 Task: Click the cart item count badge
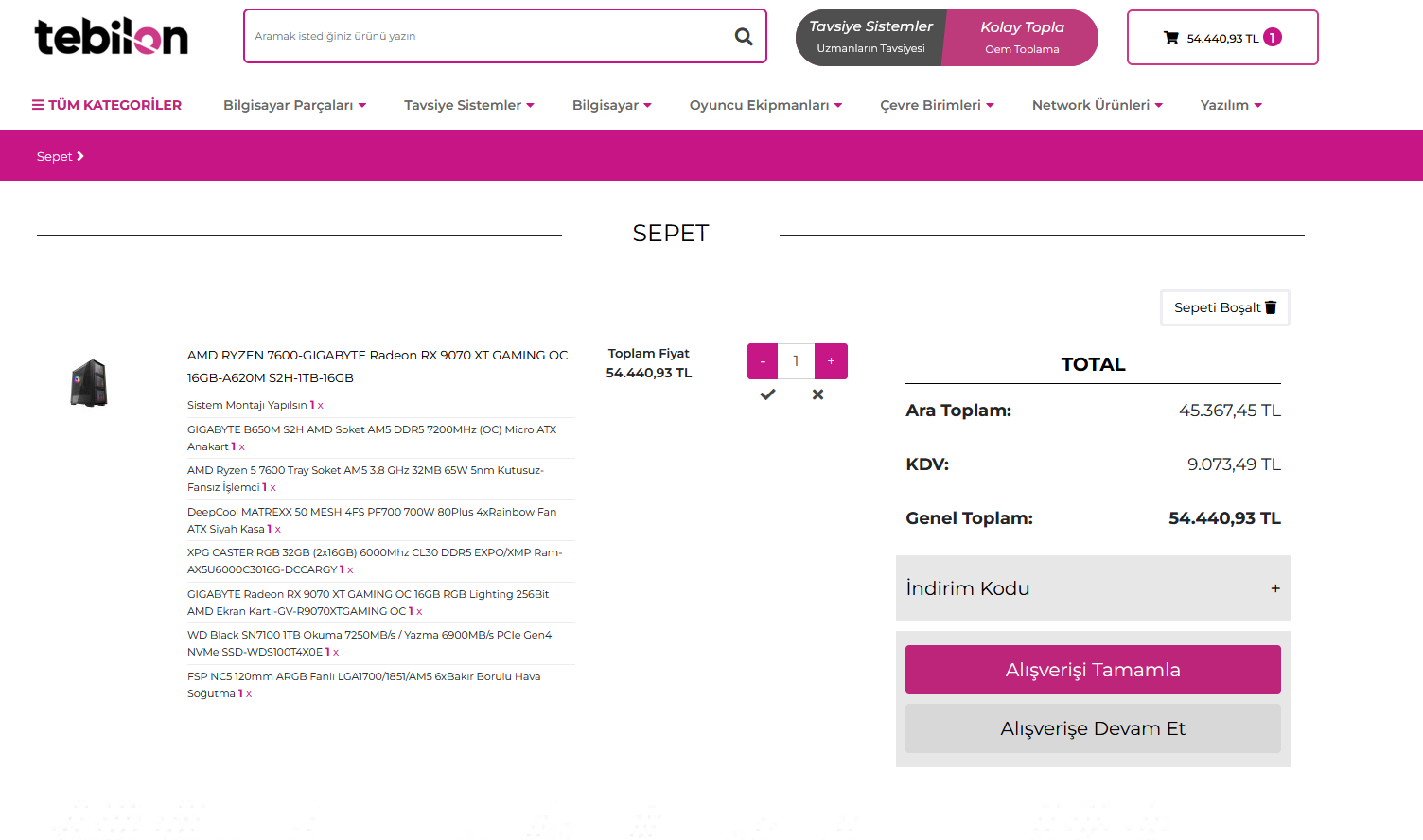pyautogui.click(x=1273, y=37)
